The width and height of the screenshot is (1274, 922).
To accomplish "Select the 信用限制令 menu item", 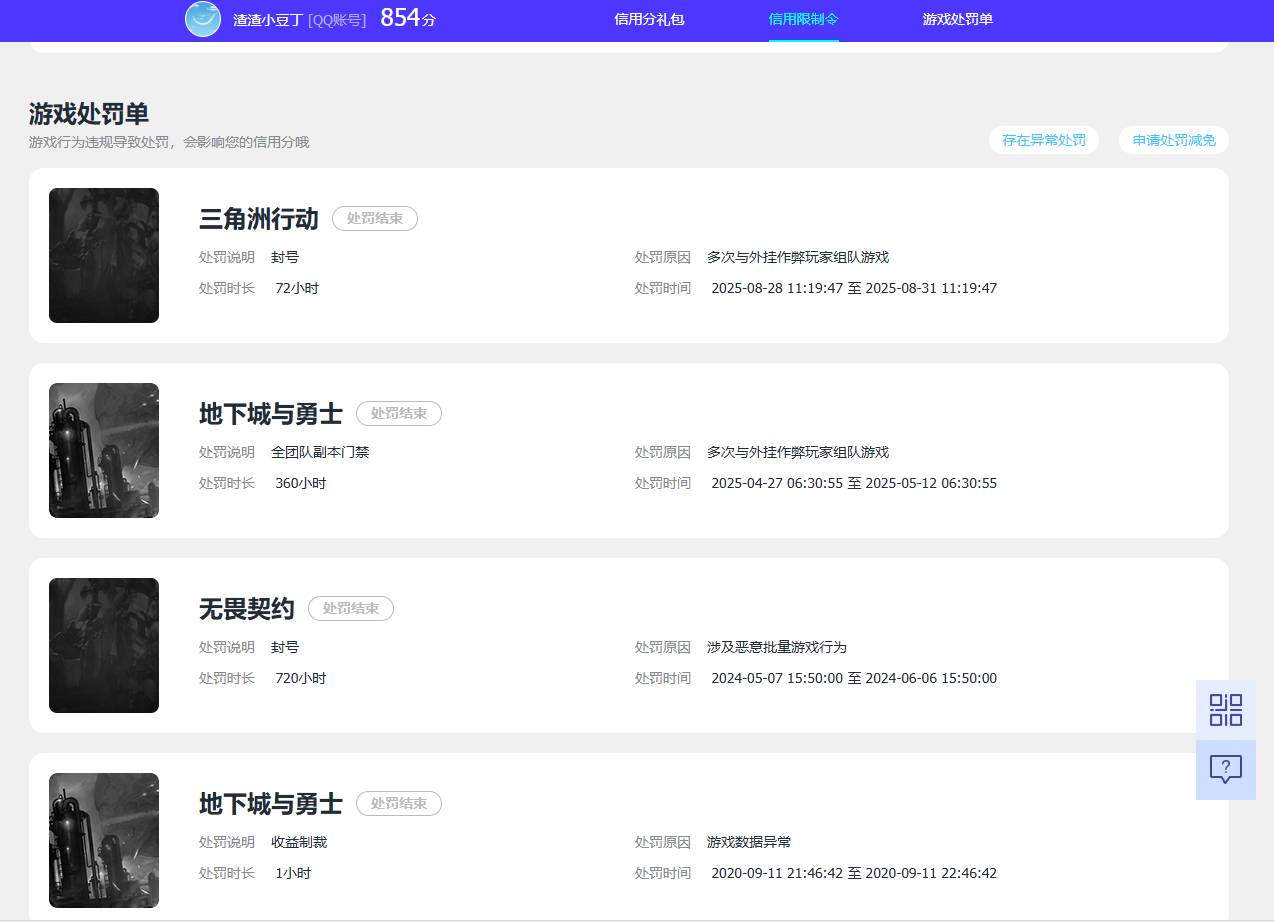I will point(803,19).
